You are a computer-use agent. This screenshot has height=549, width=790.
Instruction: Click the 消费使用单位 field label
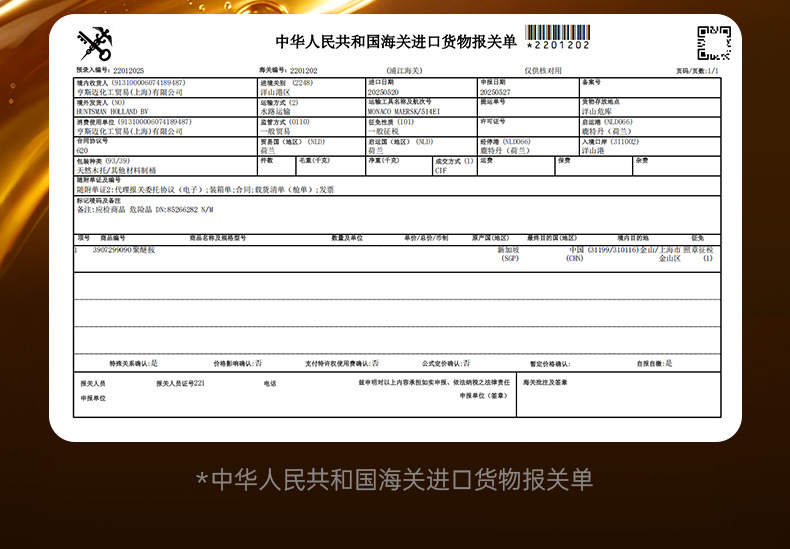click(96, 122)
